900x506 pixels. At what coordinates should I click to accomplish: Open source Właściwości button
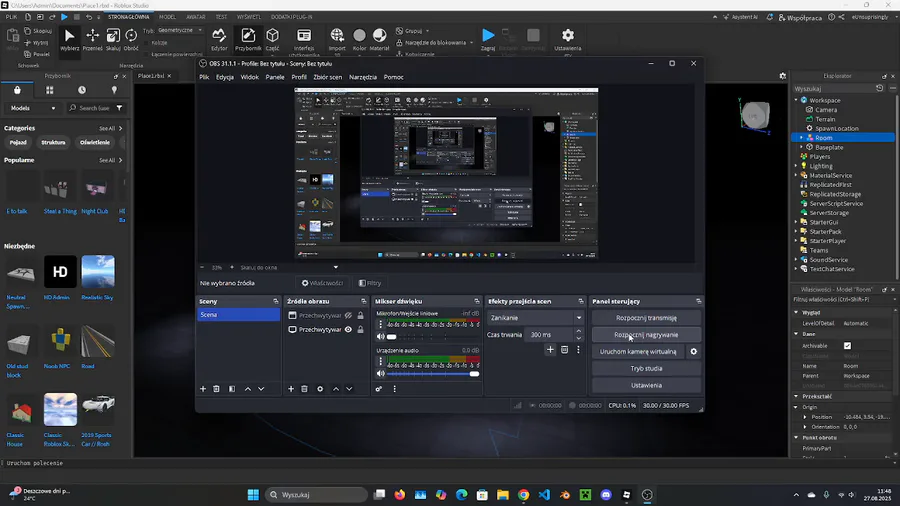pos(323,283)
